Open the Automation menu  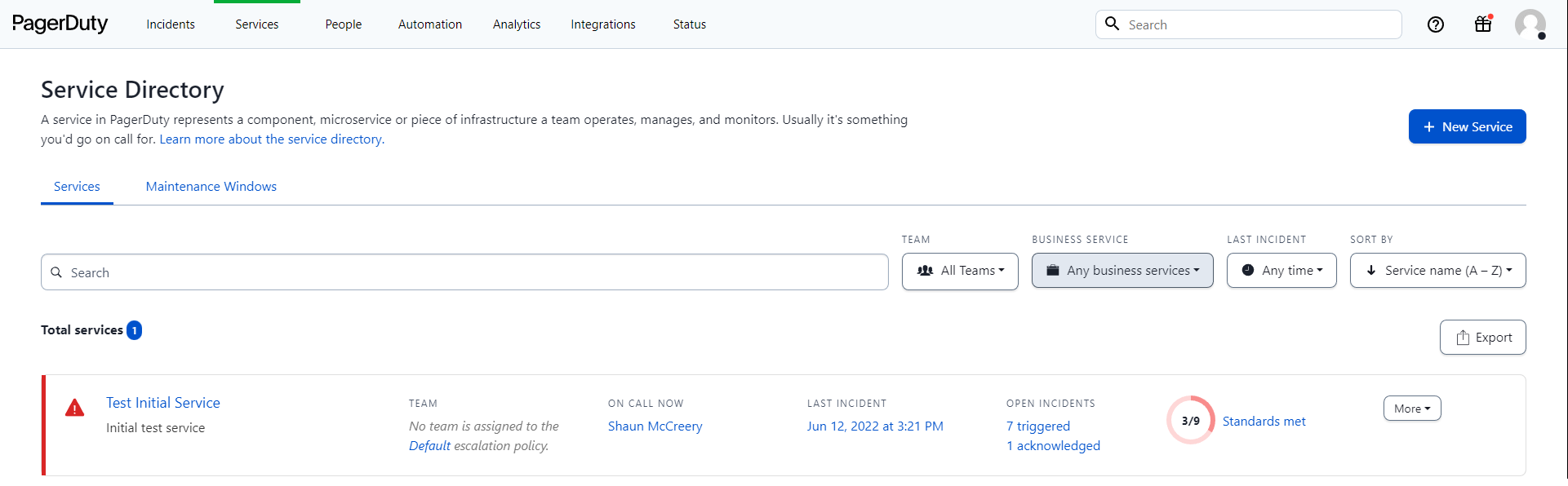tap(430, 24)
